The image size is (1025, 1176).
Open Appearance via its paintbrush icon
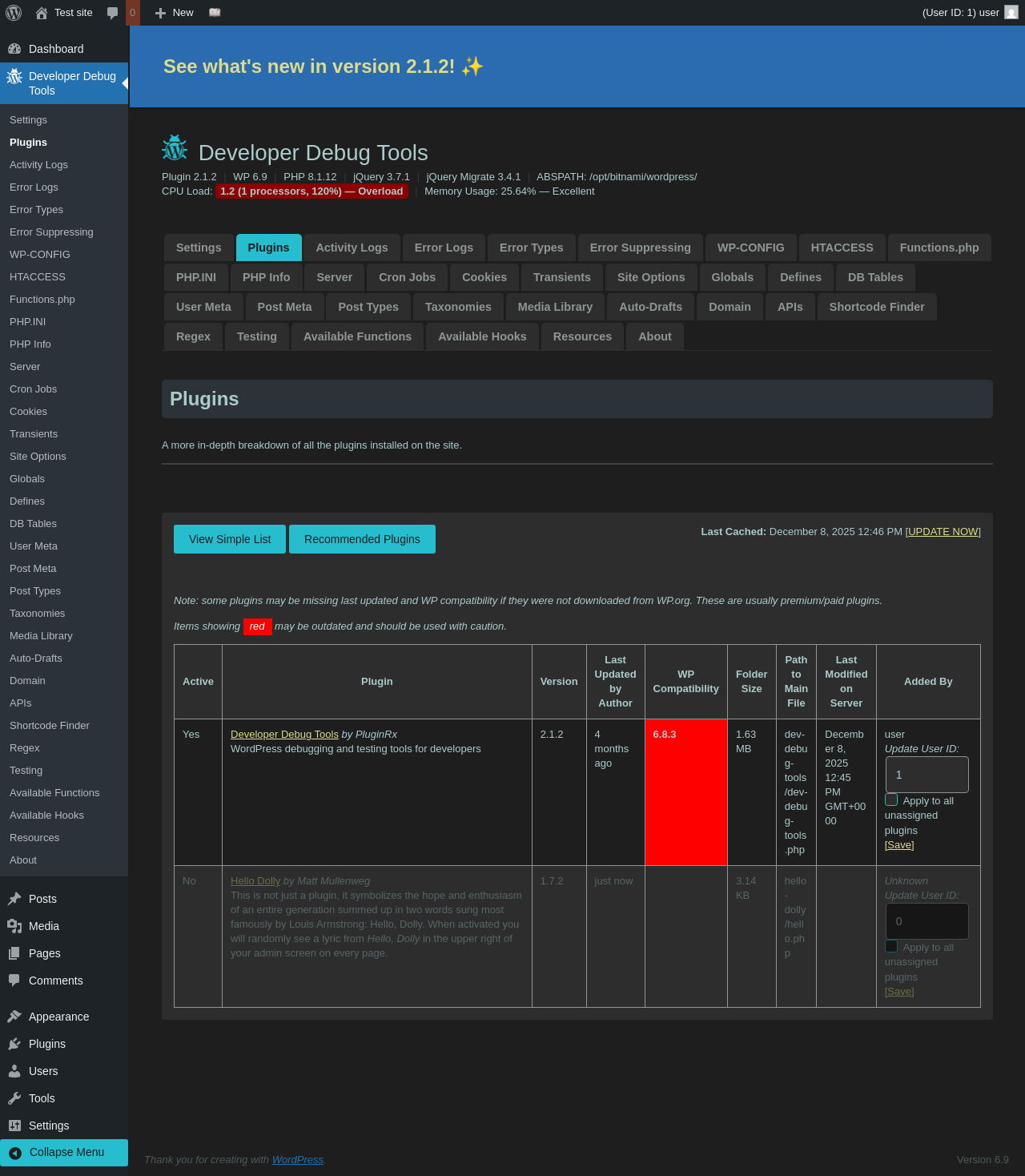pyautogui.click(x=14, y=1017)
